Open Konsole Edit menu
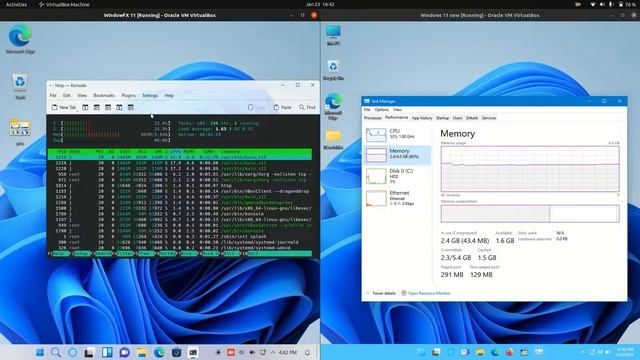Screen dimensions: 640x360 (x=67, y=96)
